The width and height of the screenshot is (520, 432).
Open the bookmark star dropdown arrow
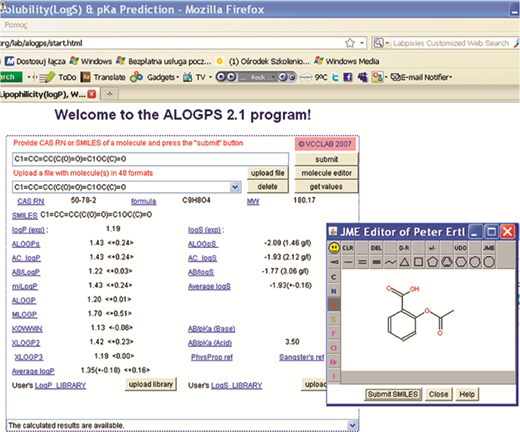[361, 43]
